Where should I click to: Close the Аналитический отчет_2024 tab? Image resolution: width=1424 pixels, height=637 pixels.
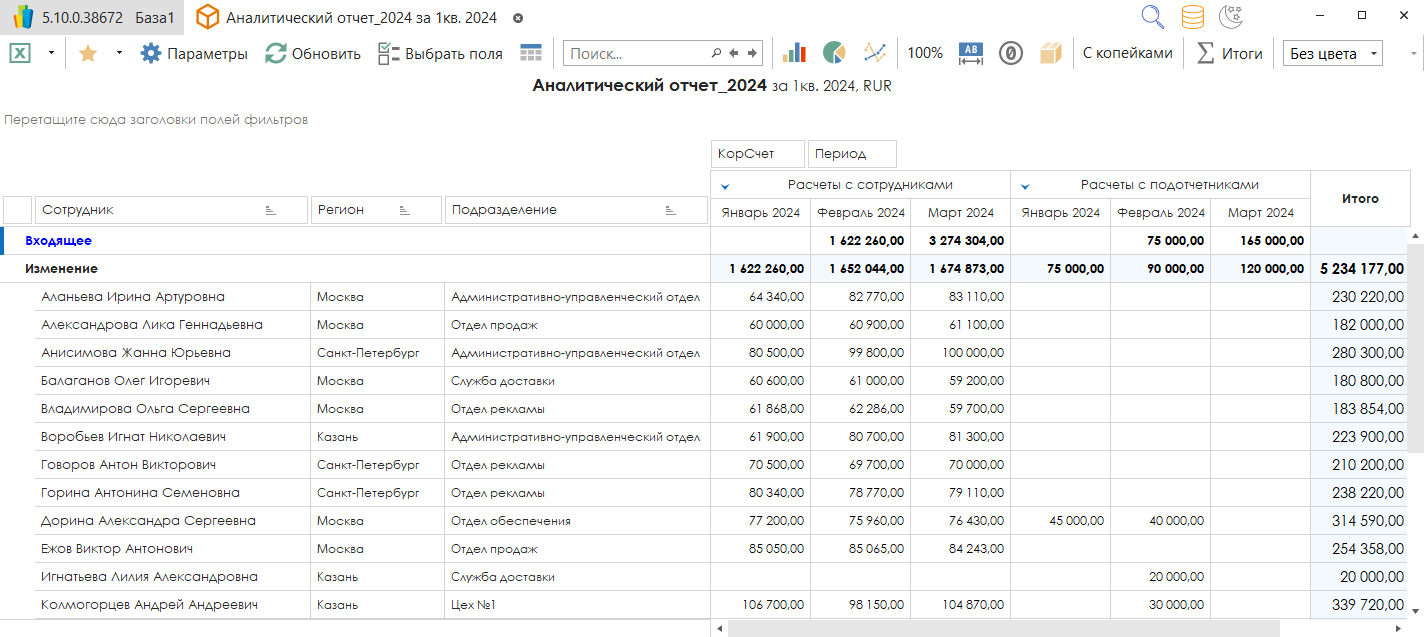[x=517, y=18]
